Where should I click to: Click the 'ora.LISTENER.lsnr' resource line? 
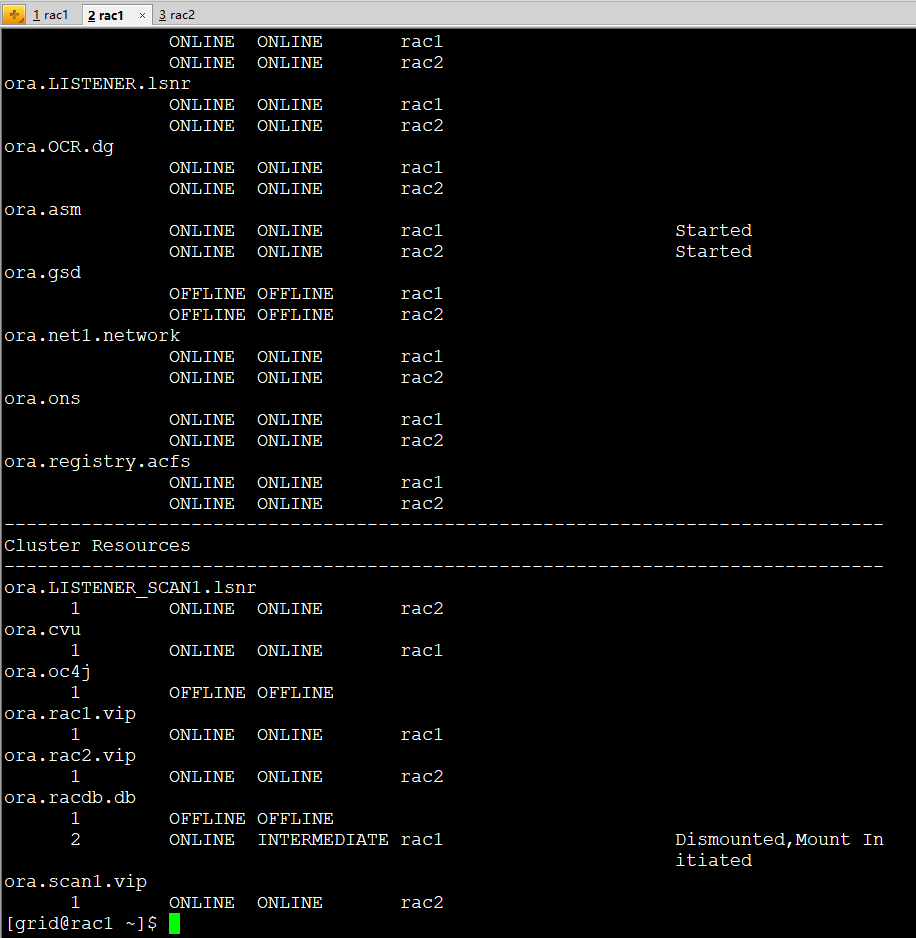[x=98, y=84]
